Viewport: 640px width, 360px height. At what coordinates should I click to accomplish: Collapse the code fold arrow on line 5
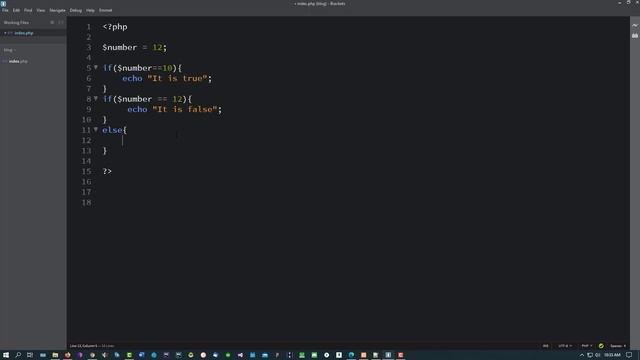(x=96, y=67)
